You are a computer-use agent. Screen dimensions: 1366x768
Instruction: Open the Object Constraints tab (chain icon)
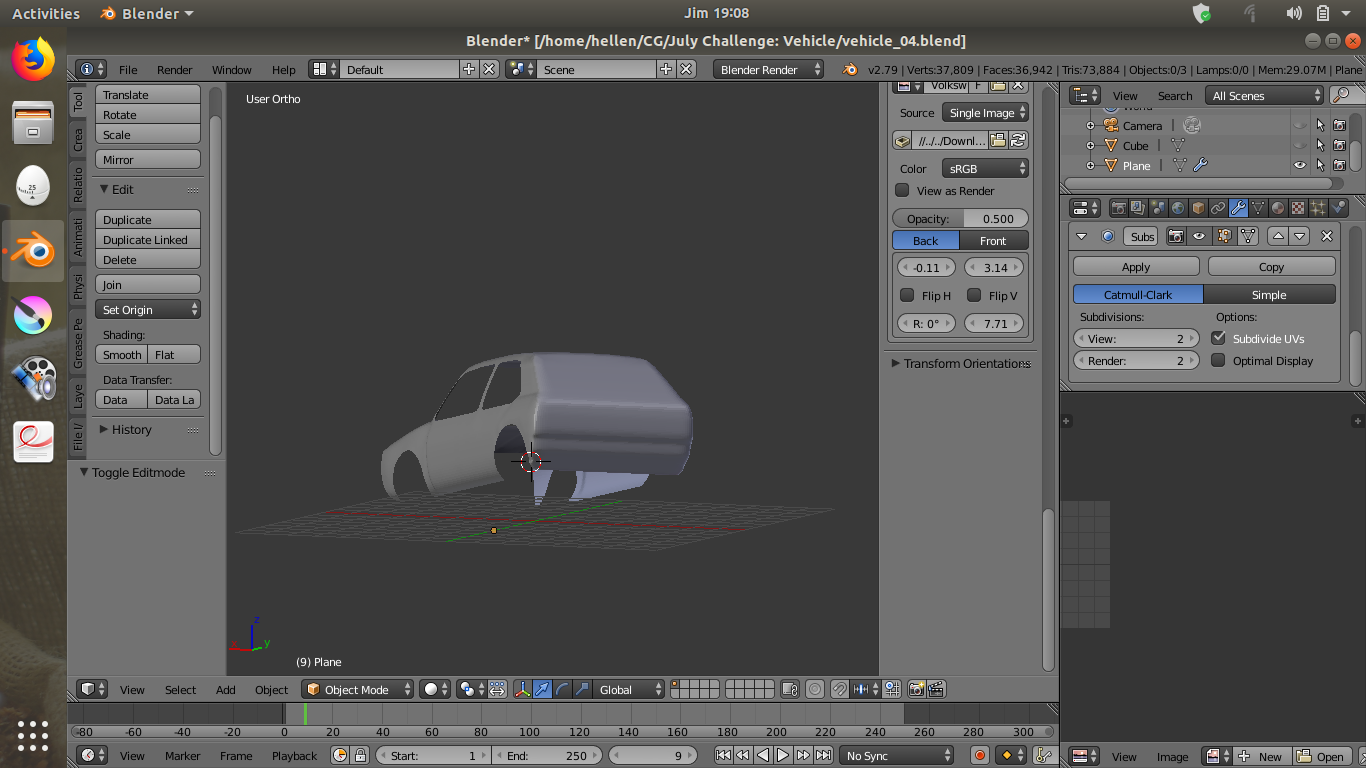point(1218,208)
